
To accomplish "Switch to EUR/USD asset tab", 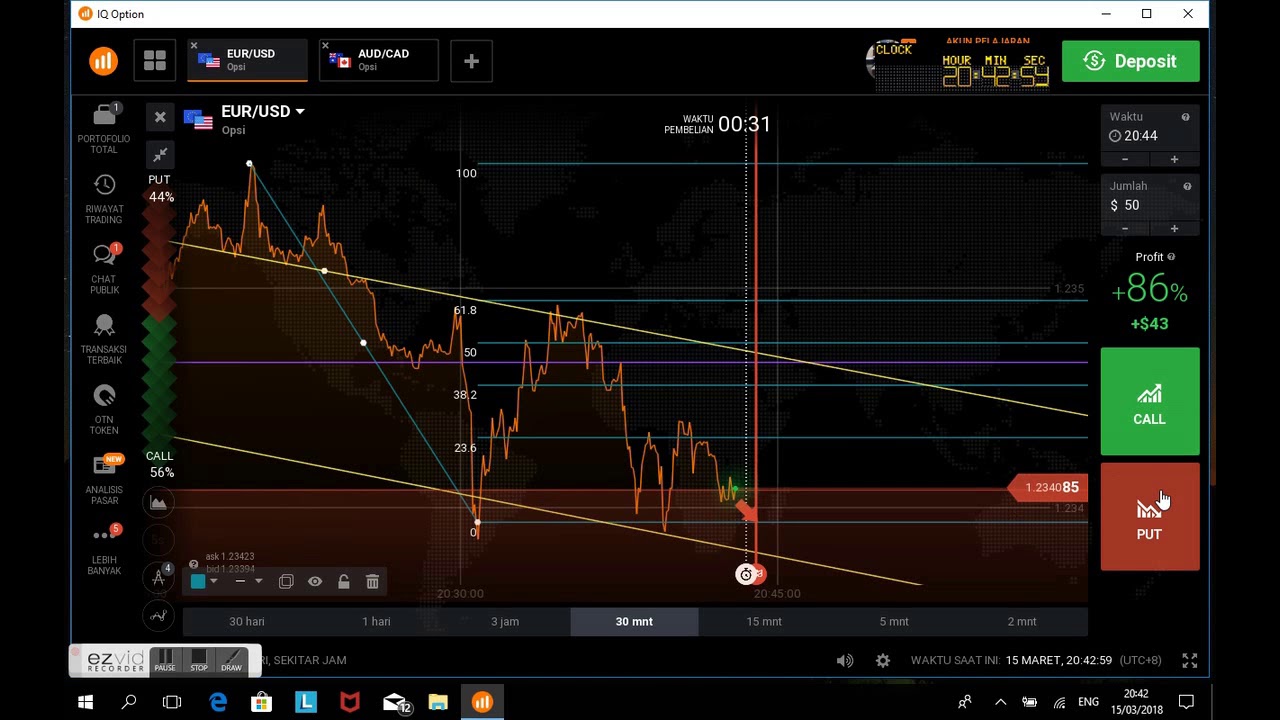I will click(x=248, y=60).
